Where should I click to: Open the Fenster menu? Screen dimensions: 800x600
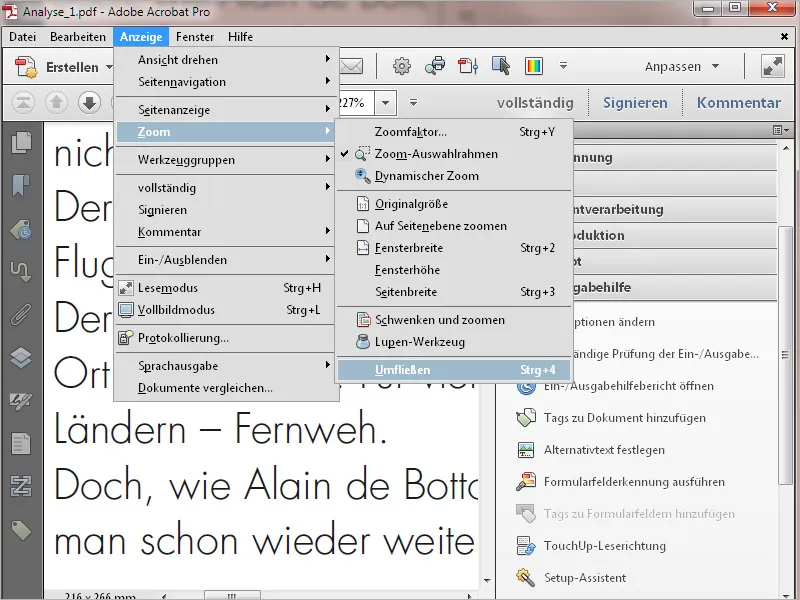[x=194, y=37]
